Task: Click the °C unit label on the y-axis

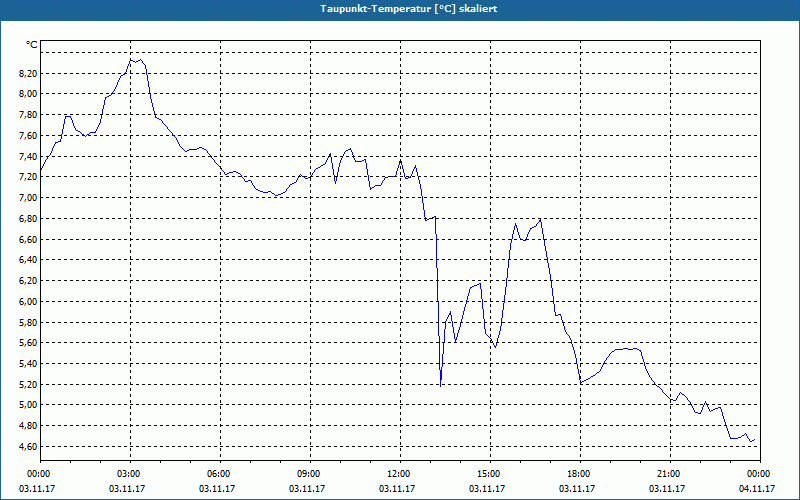Action: [31, 45]
